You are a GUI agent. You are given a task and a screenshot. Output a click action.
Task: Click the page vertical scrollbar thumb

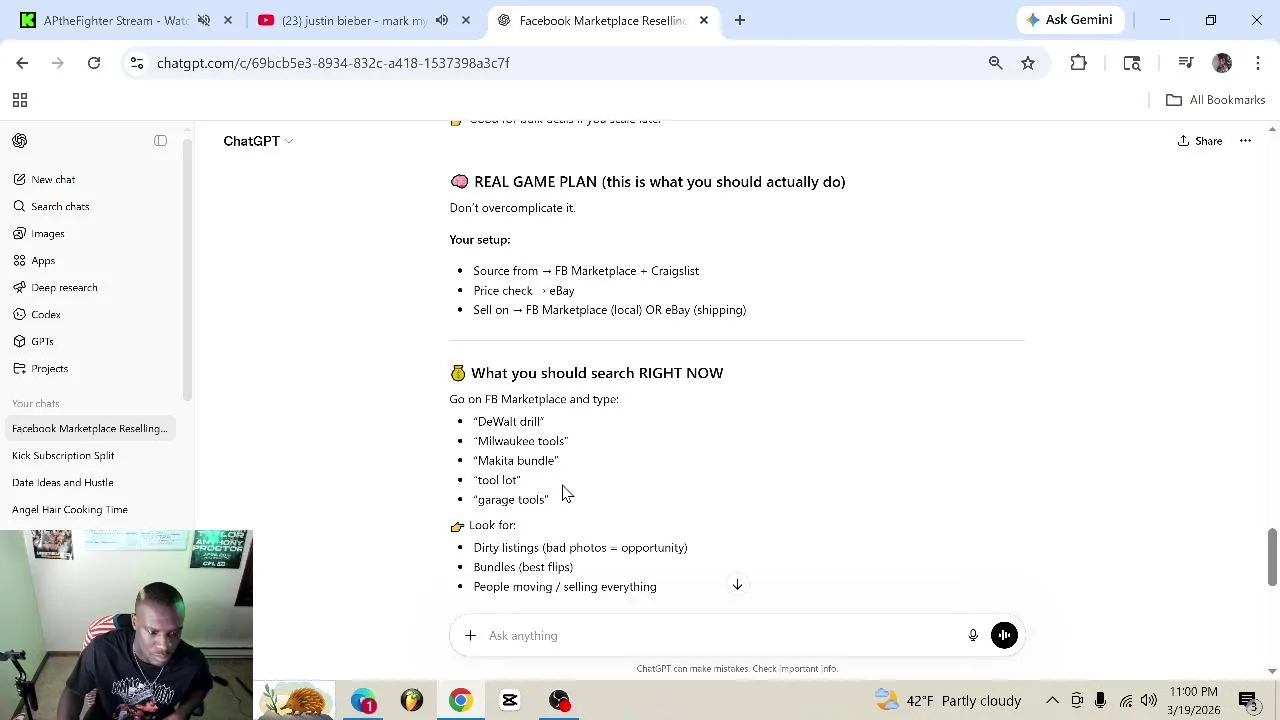pyautogui.click(x=1272, y=557)
